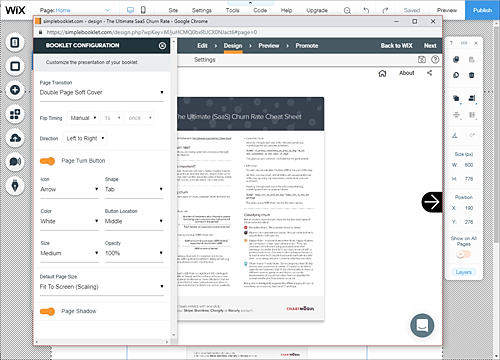Open the Size Medium dropdown
The width and height of the screenshot is (500, 360).
tap(69, 253)
